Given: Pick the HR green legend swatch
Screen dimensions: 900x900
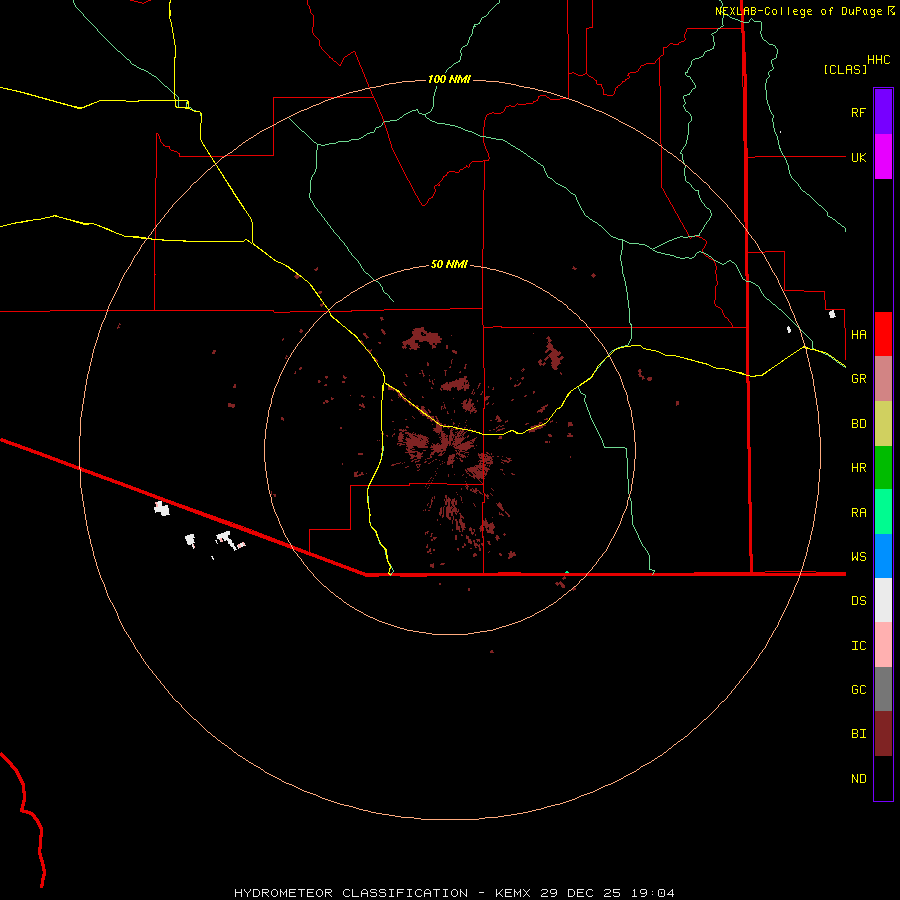Looking at the screenshot, I should coord(883,468).
